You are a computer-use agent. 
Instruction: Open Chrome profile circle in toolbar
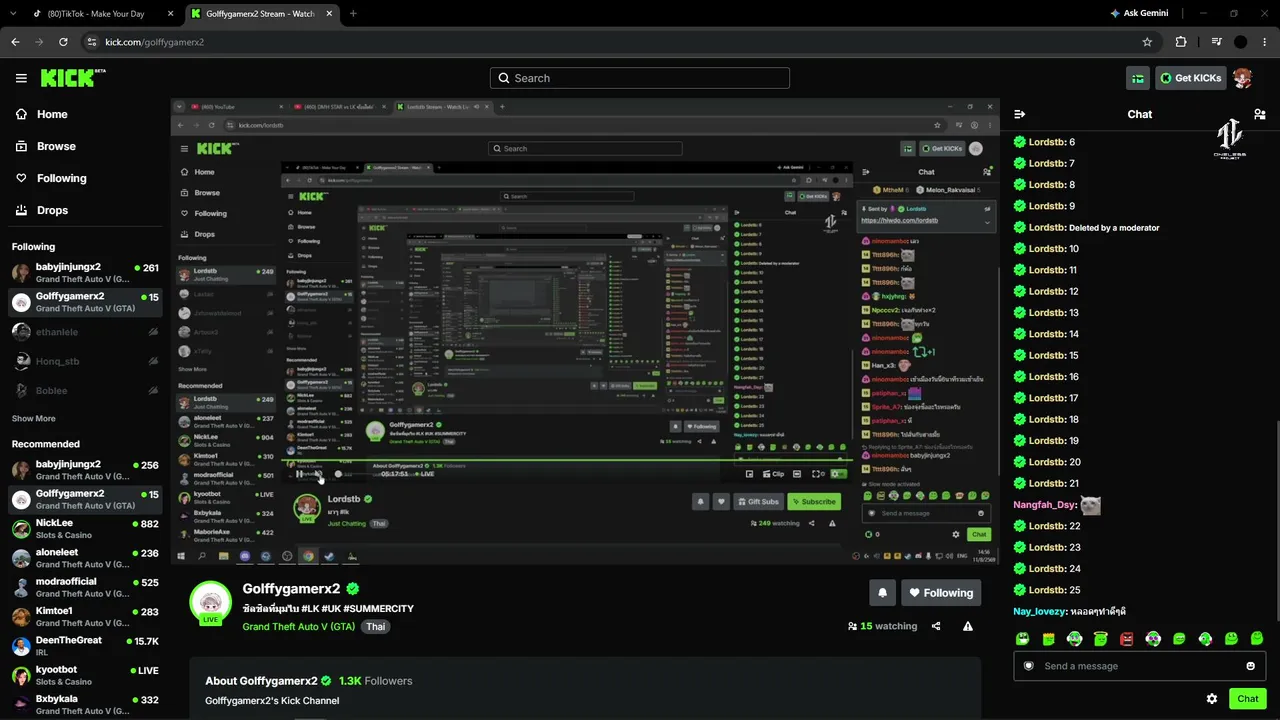pyautogui.click(x=1241, y=42)
